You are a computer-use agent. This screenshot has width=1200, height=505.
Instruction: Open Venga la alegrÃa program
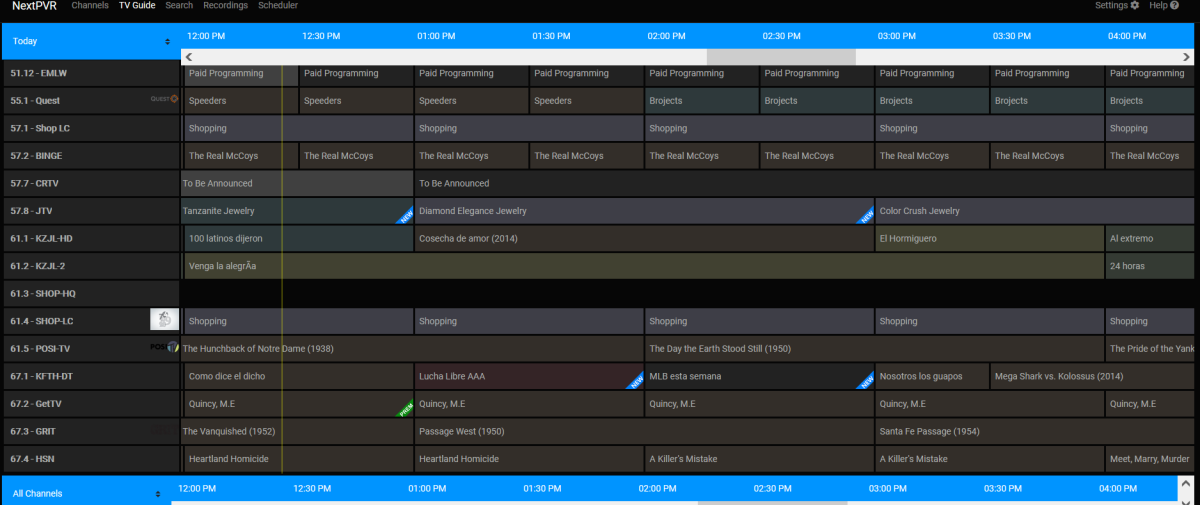click(x=644, y=266)
